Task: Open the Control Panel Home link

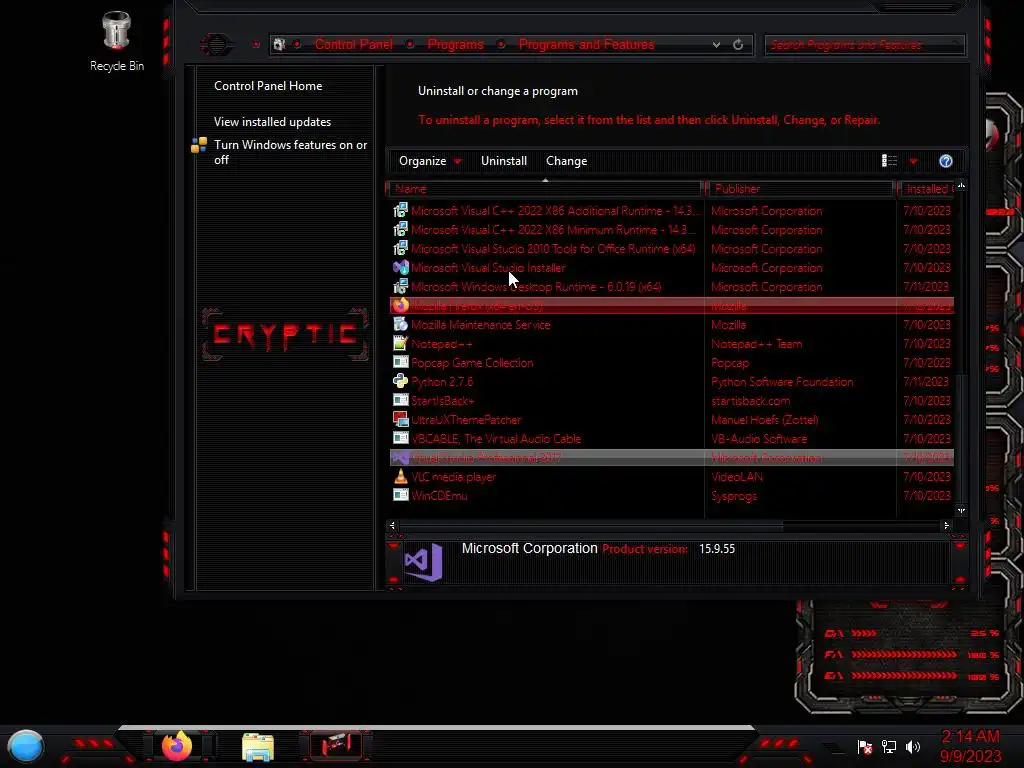Action: coord(268,86)
